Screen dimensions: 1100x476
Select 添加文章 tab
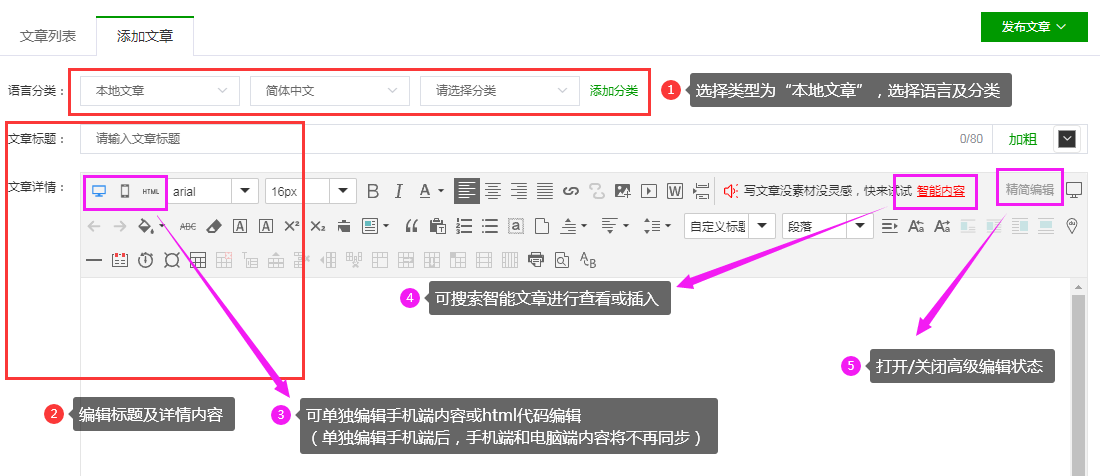(145, 36)
